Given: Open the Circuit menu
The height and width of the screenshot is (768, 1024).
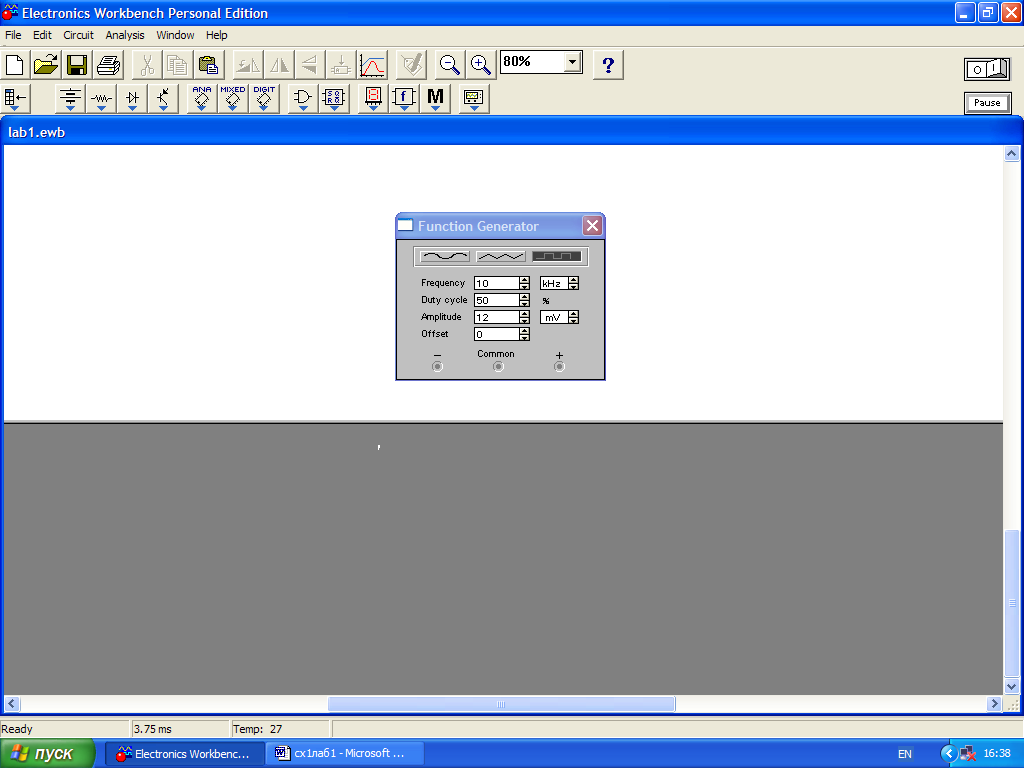Looking at the screenshot, I should point(78,35).
